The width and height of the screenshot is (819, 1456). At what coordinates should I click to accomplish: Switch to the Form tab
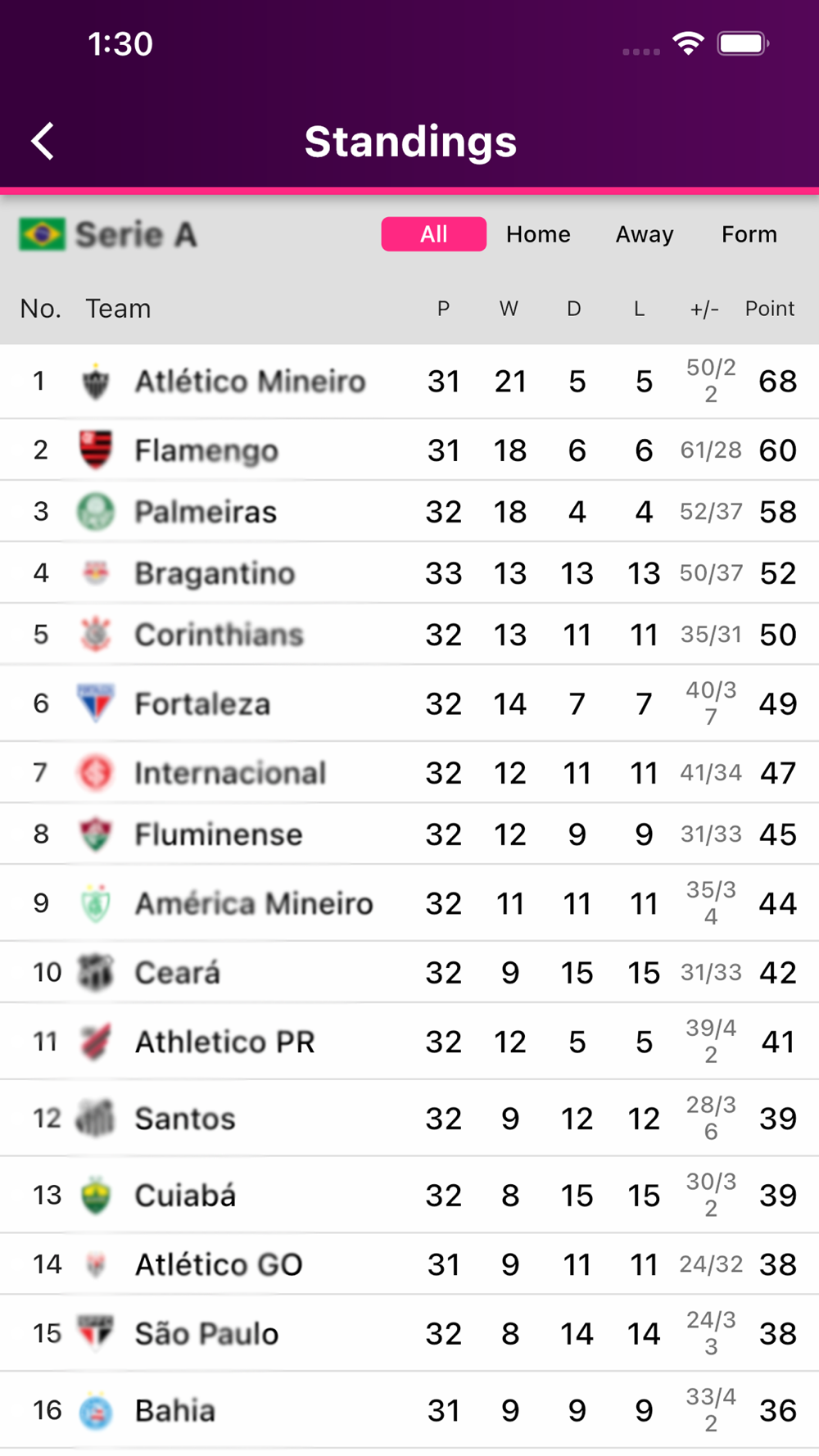(749, 234)
